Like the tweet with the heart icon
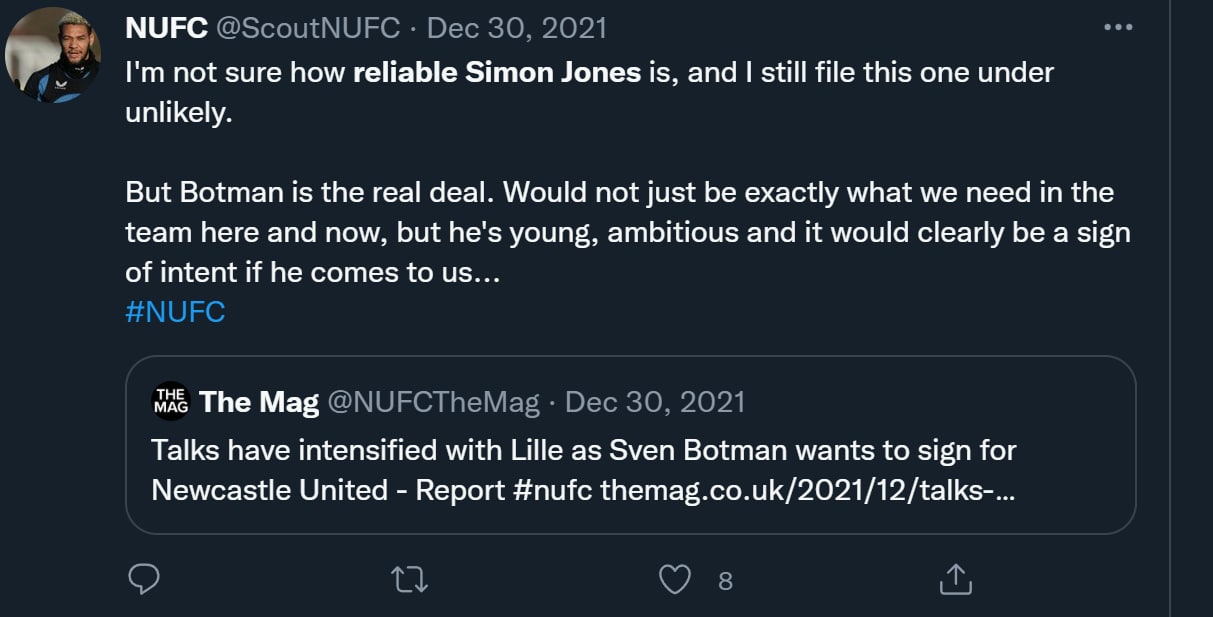 [676, 578]
